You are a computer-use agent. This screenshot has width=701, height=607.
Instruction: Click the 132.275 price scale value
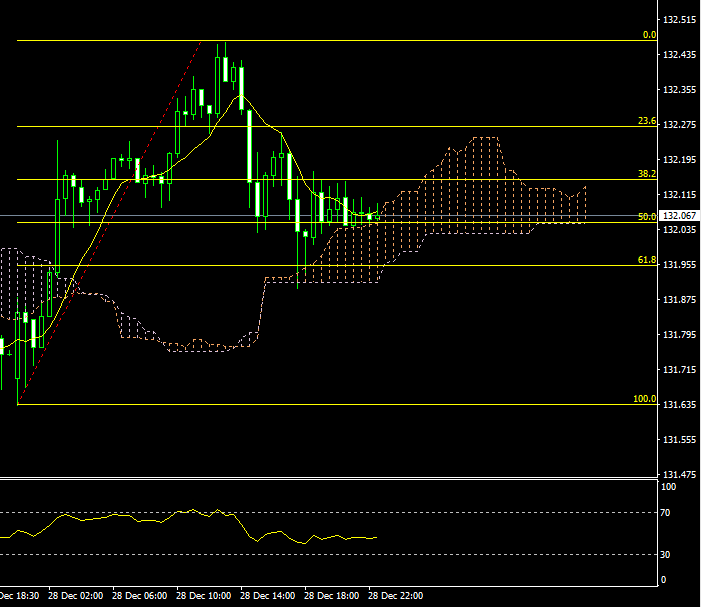coord(680,125)
